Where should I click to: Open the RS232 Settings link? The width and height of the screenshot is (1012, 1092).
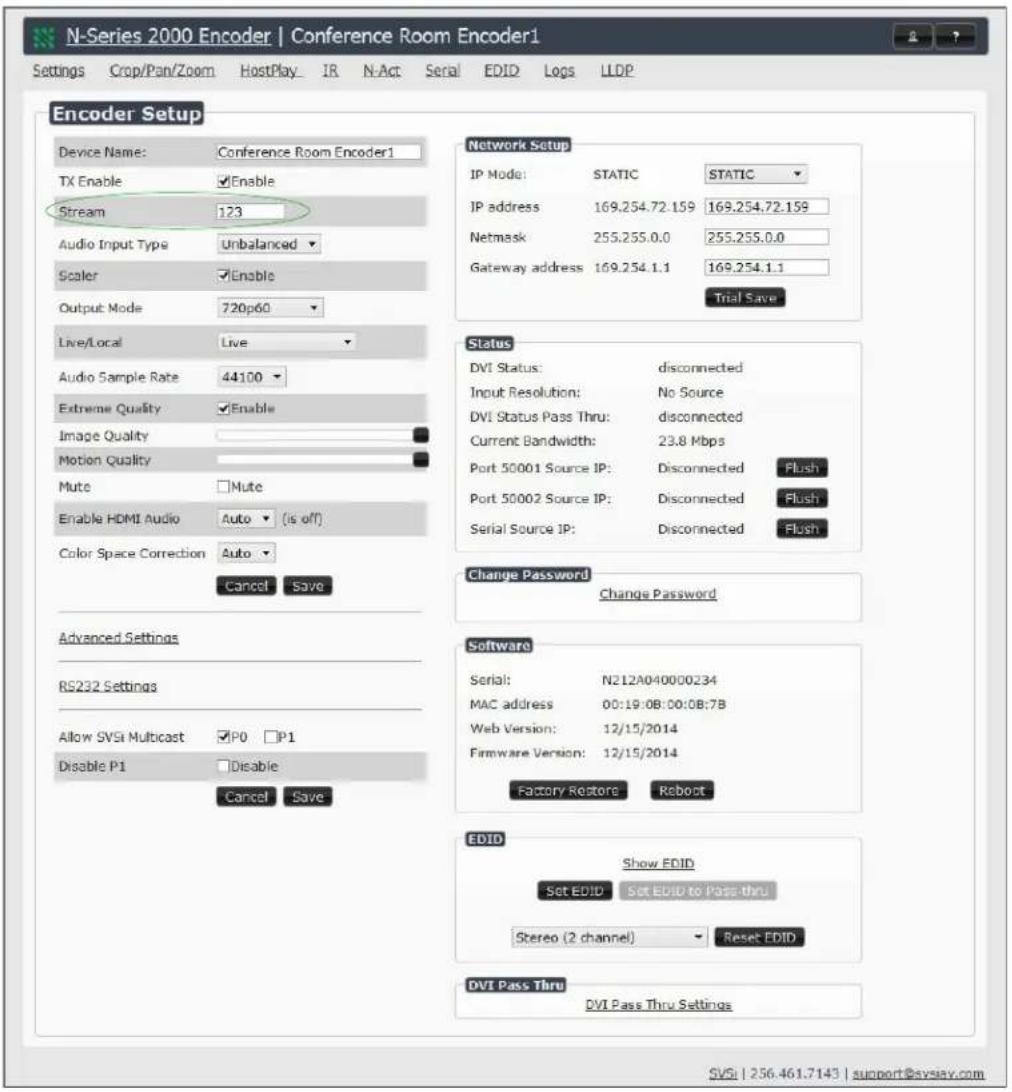108,687
